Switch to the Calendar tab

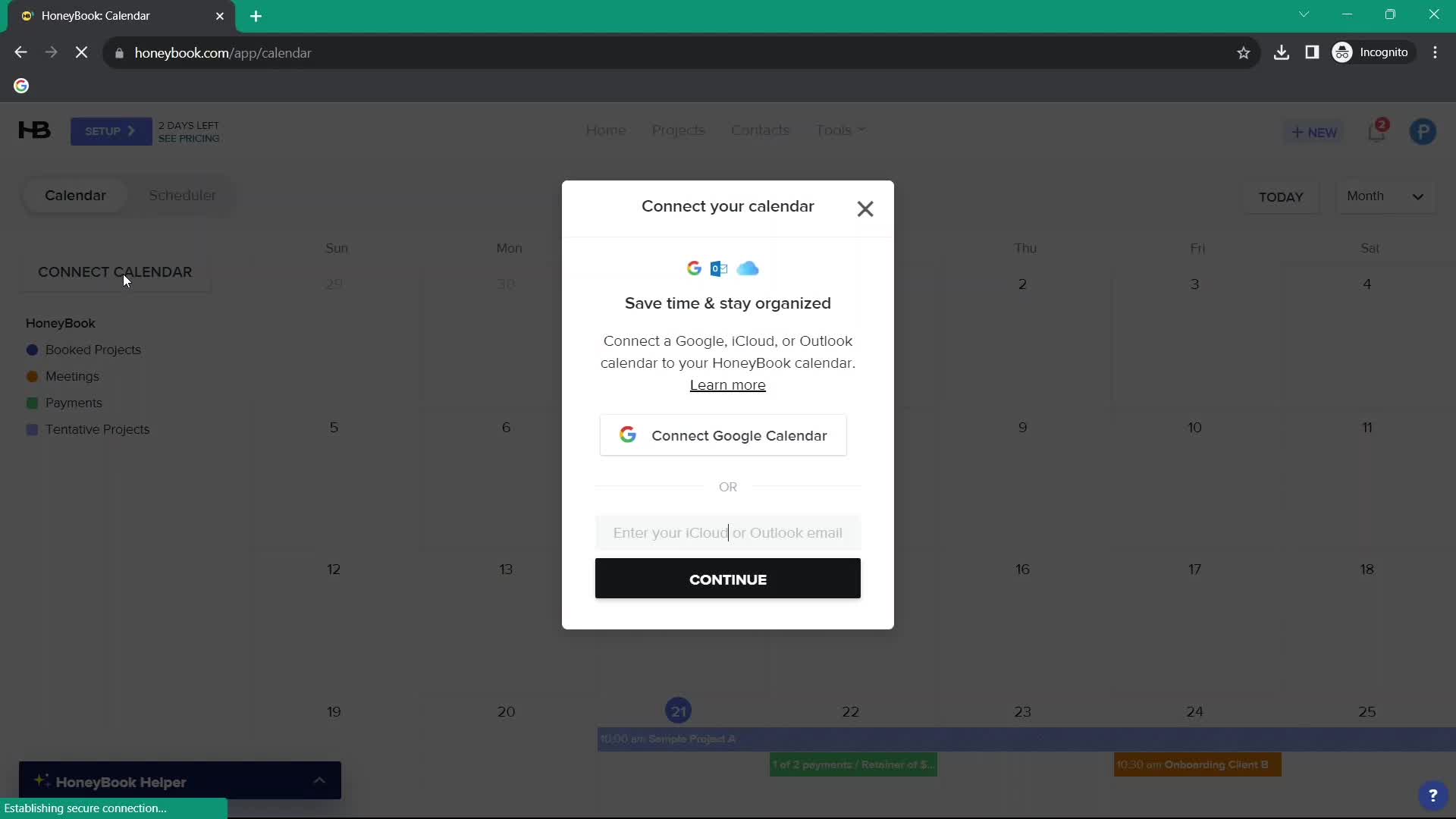75,195
